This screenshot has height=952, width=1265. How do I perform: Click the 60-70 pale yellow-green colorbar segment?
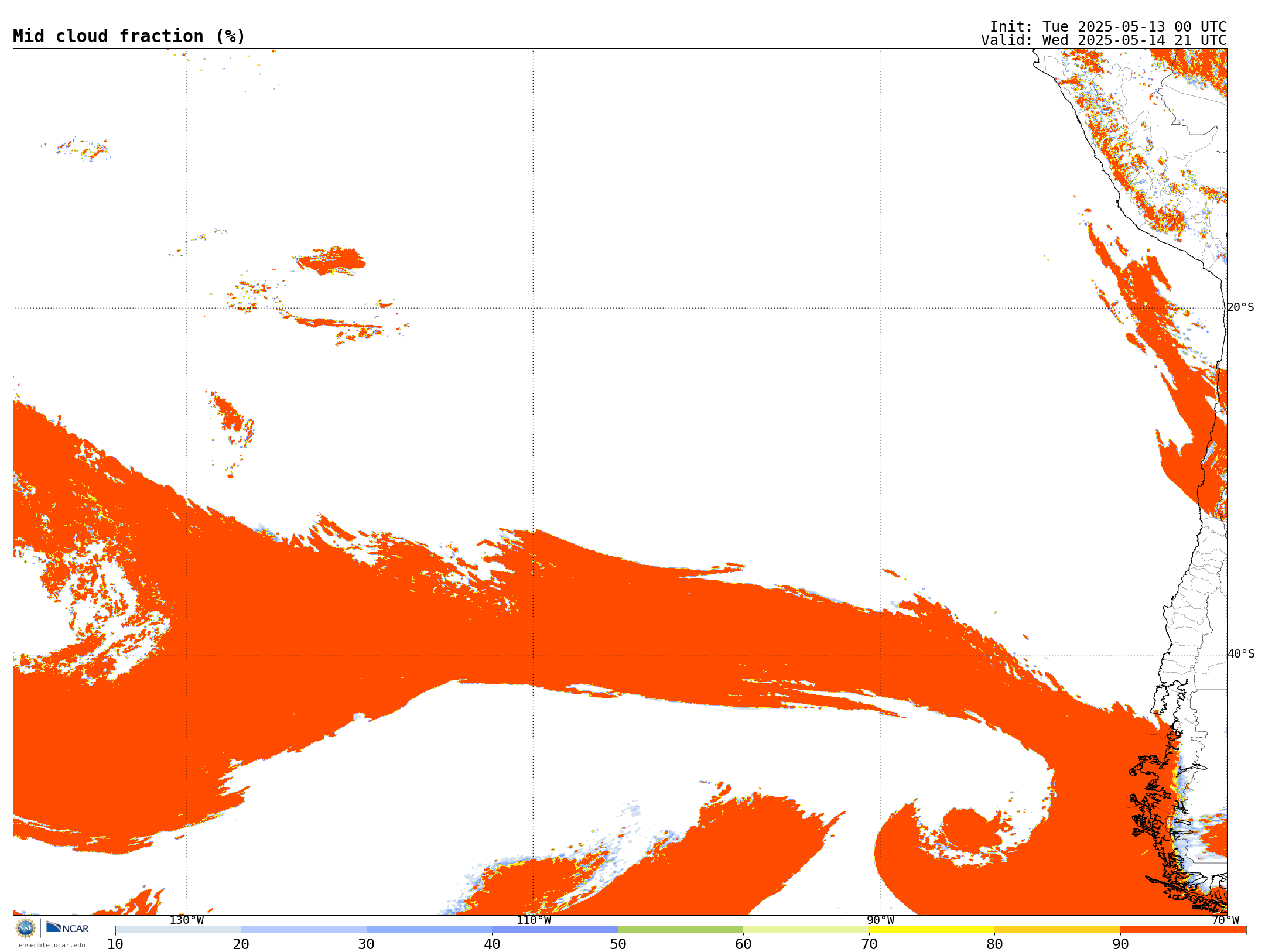(806, 930)
